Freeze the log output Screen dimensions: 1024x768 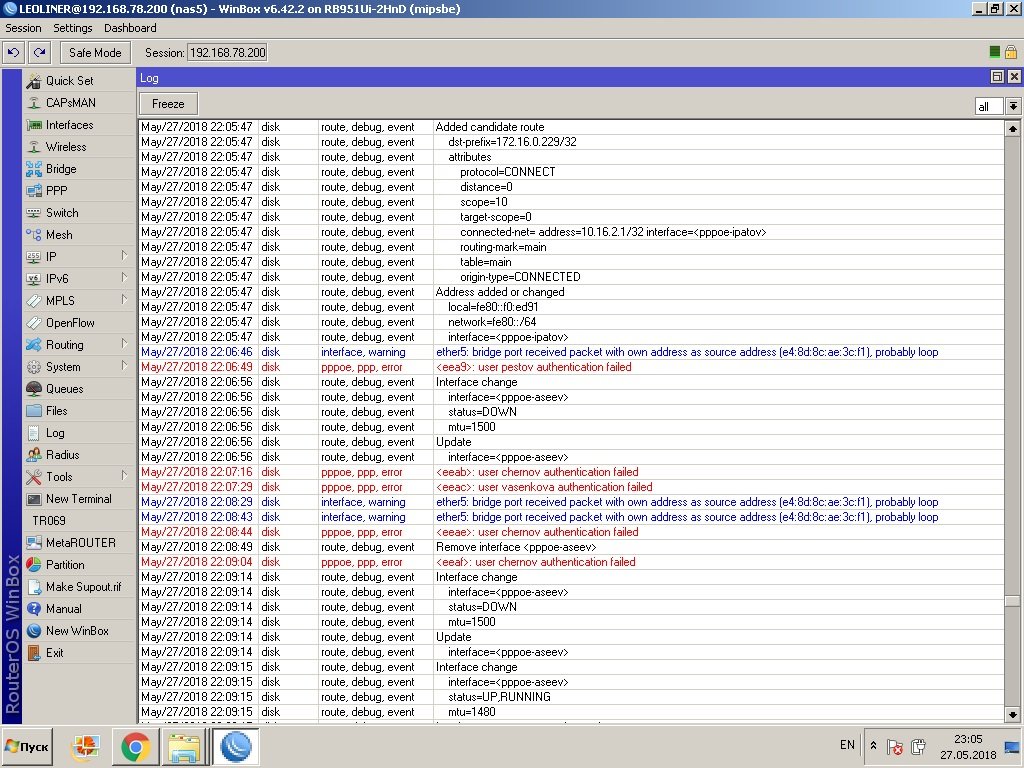168,104
